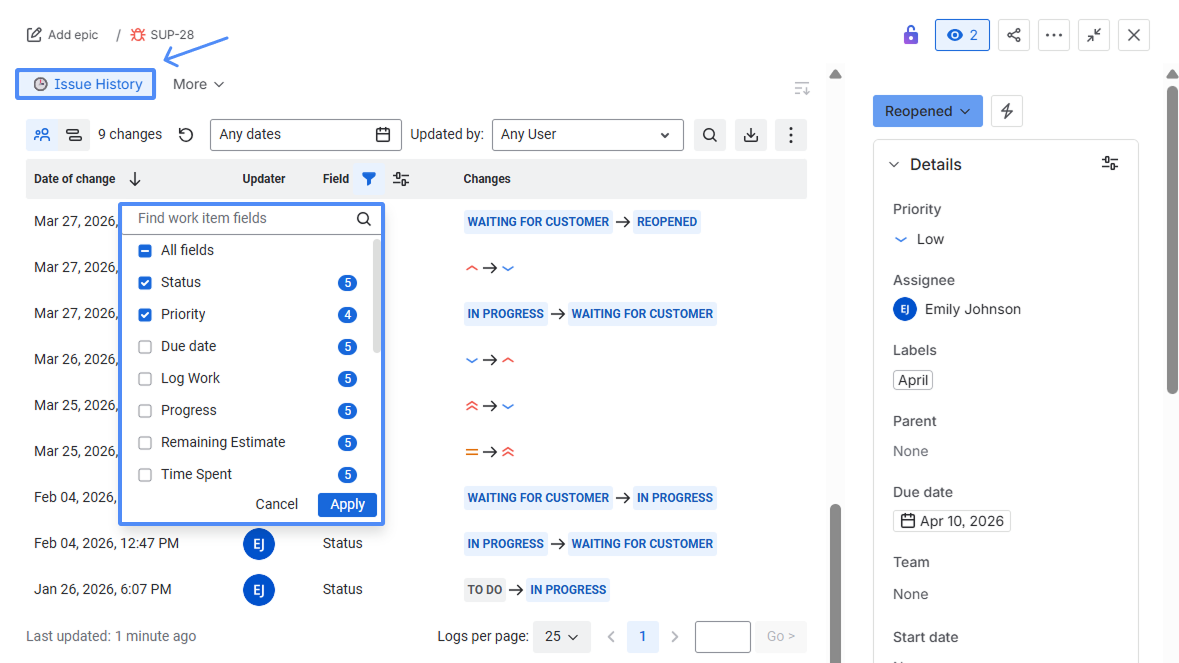Click the search magnifier toolbar button
This screenshot has height=663, width=1179.
point(709,135)
